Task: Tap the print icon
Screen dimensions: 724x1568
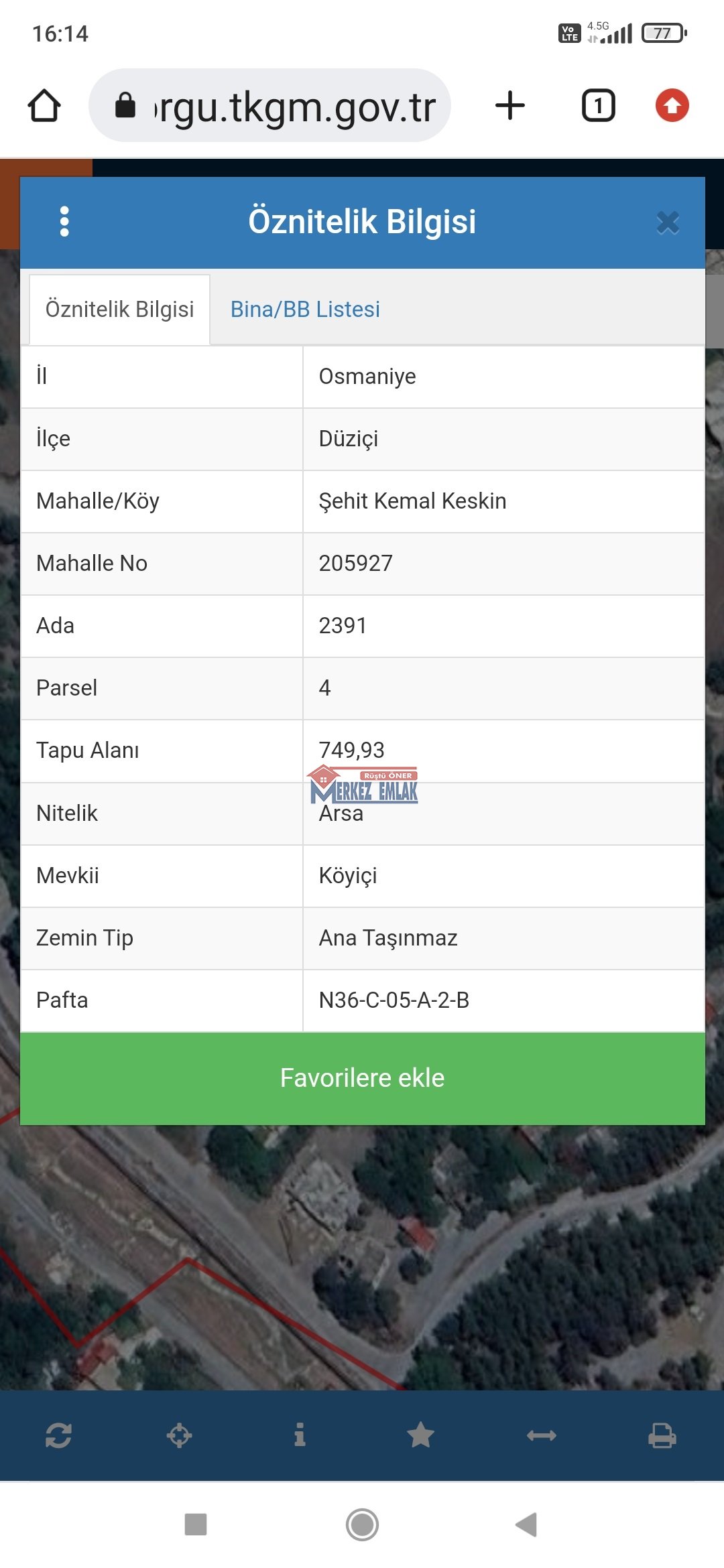Action: [x=662, y=1435]
